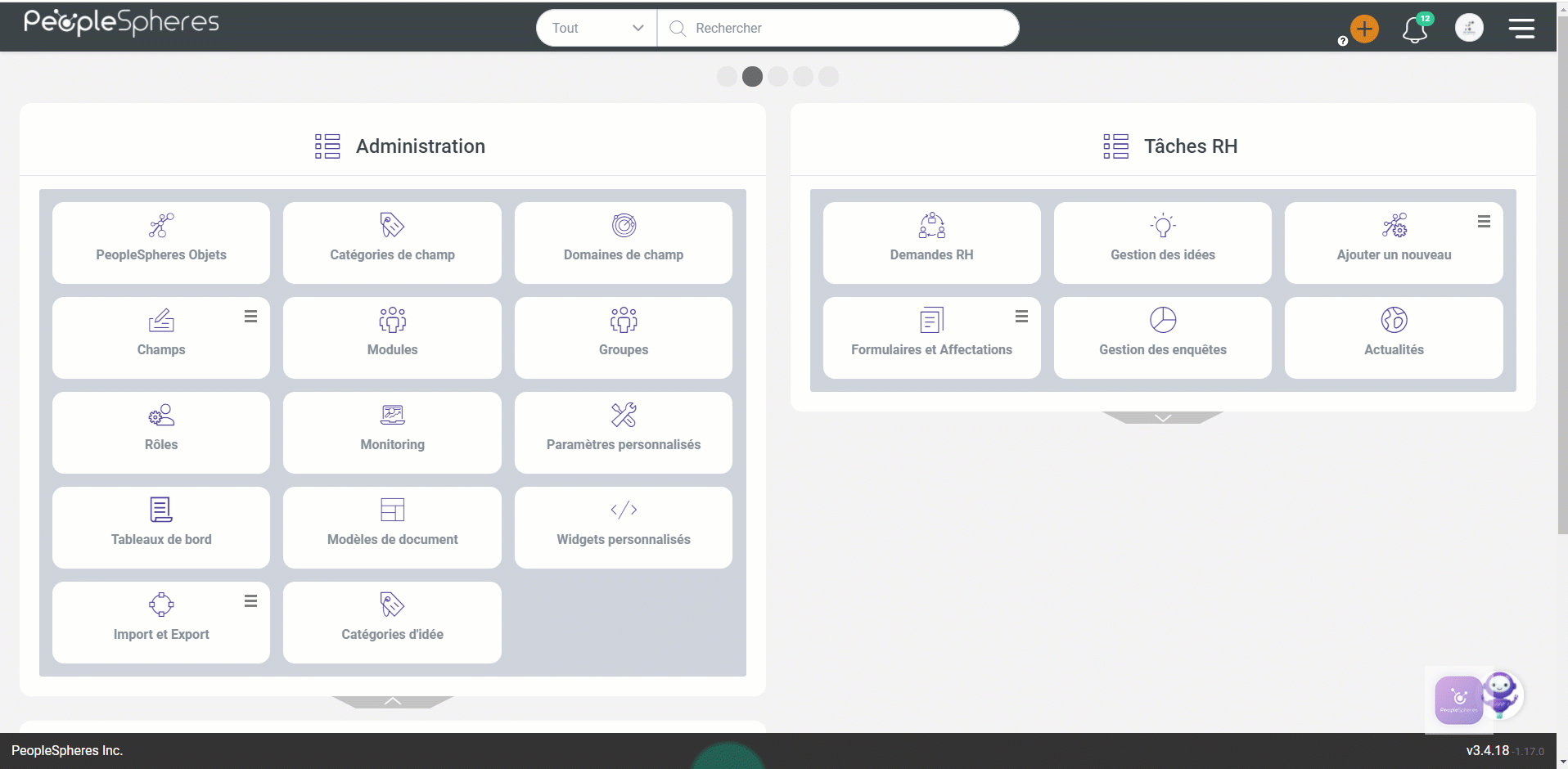Screen dimensions: 1568x769
Task: Open the Ajouter un nouveau tile submenu
Action: (1484, 222)
